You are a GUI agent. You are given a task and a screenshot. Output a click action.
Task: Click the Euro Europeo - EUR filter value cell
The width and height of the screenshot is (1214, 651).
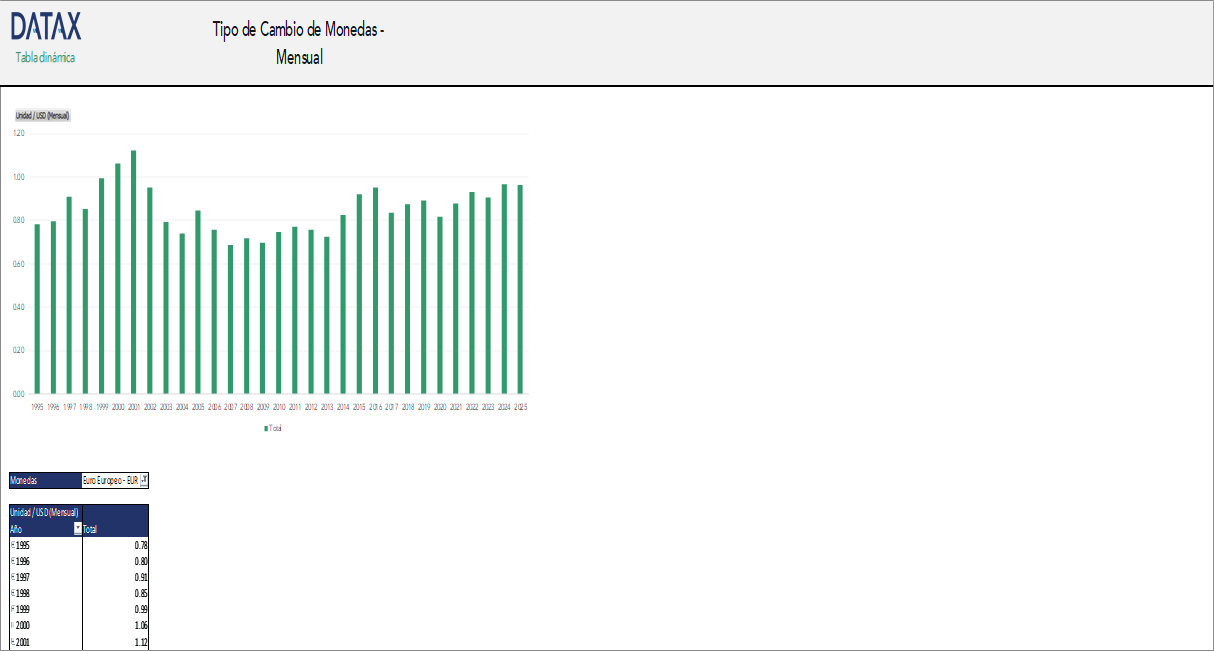110,481
